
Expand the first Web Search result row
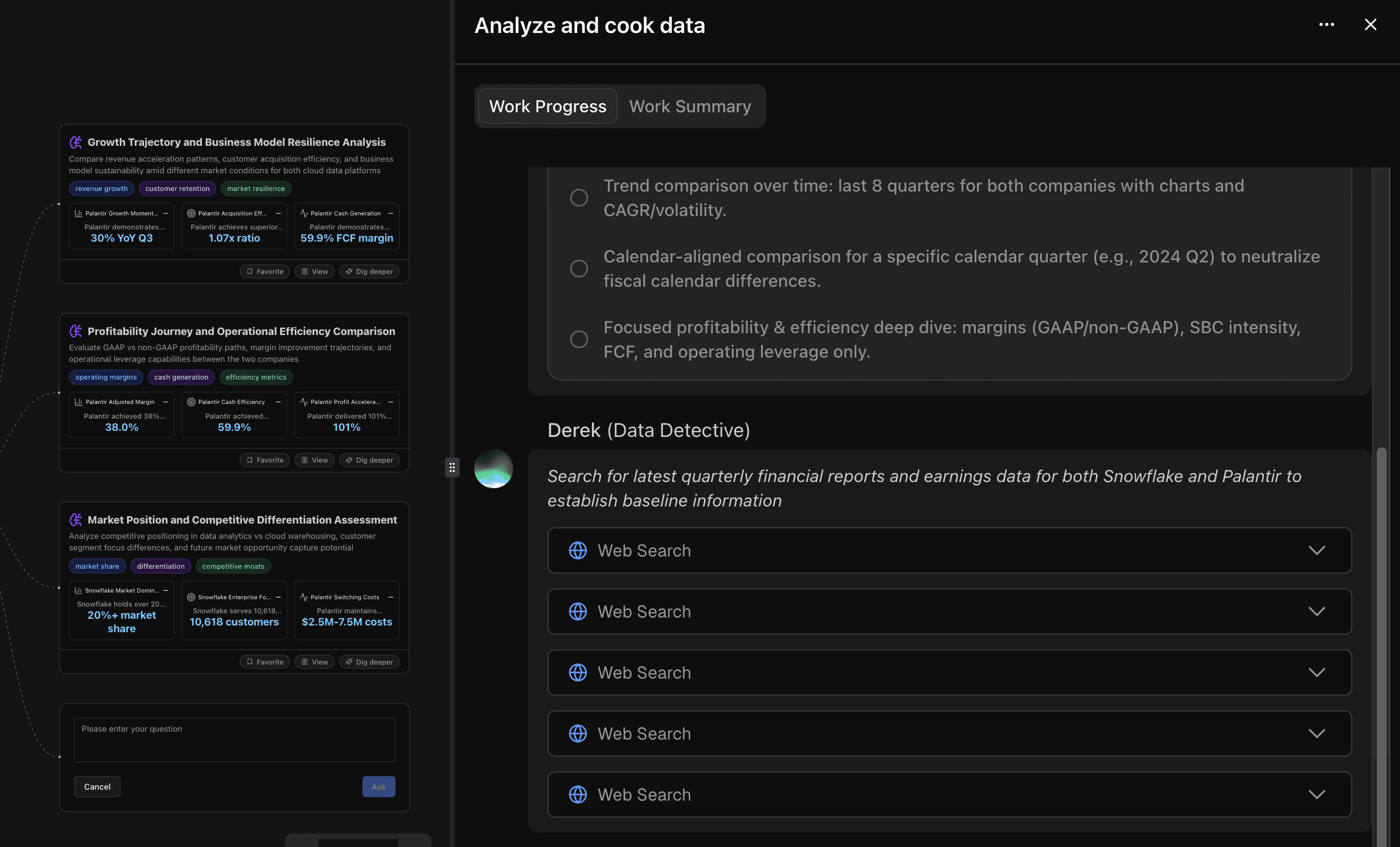pos(1316,550)
